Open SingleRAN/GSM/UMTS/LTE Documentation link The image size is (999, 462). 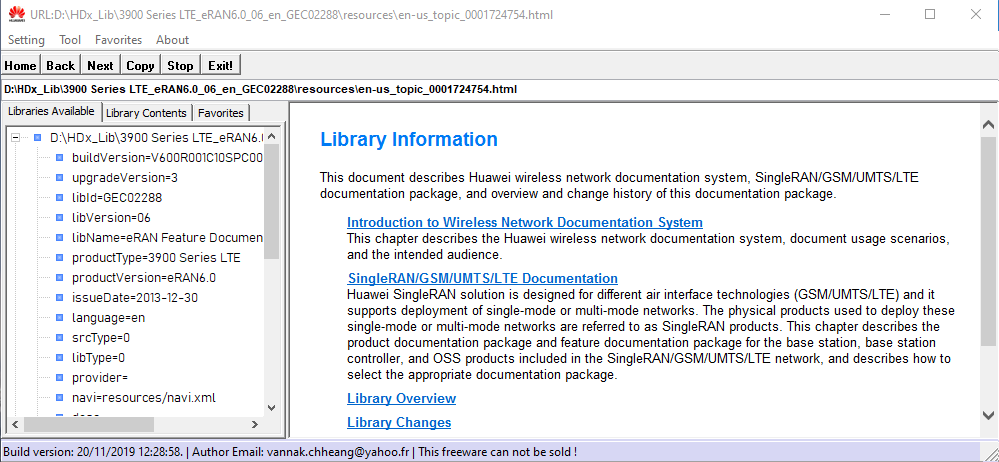coord(483,278)
